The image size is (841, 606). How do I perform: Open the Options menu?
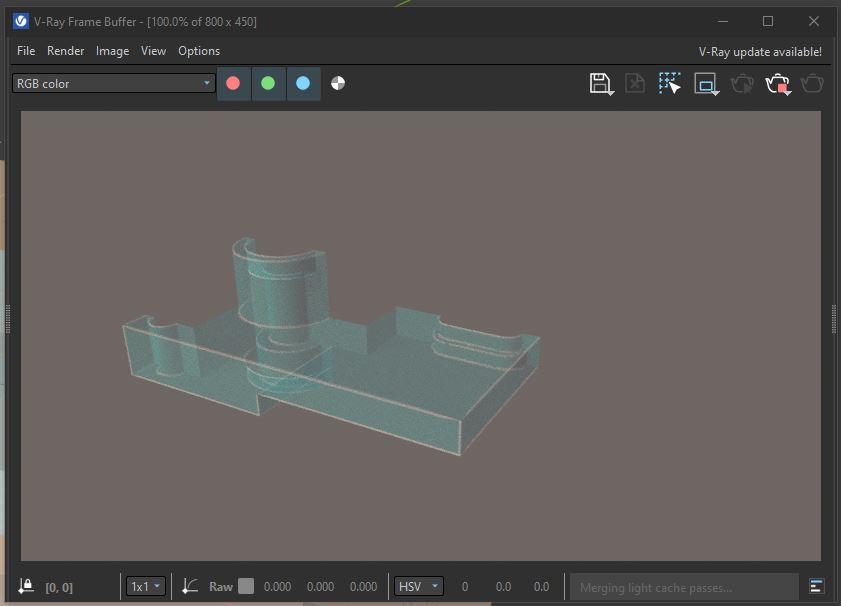[199, 51]
